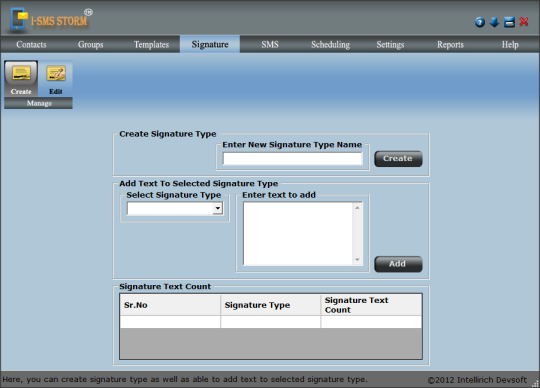Open the Scheduling menu
The image size is (540, 388).
click(x=330, y=44)
